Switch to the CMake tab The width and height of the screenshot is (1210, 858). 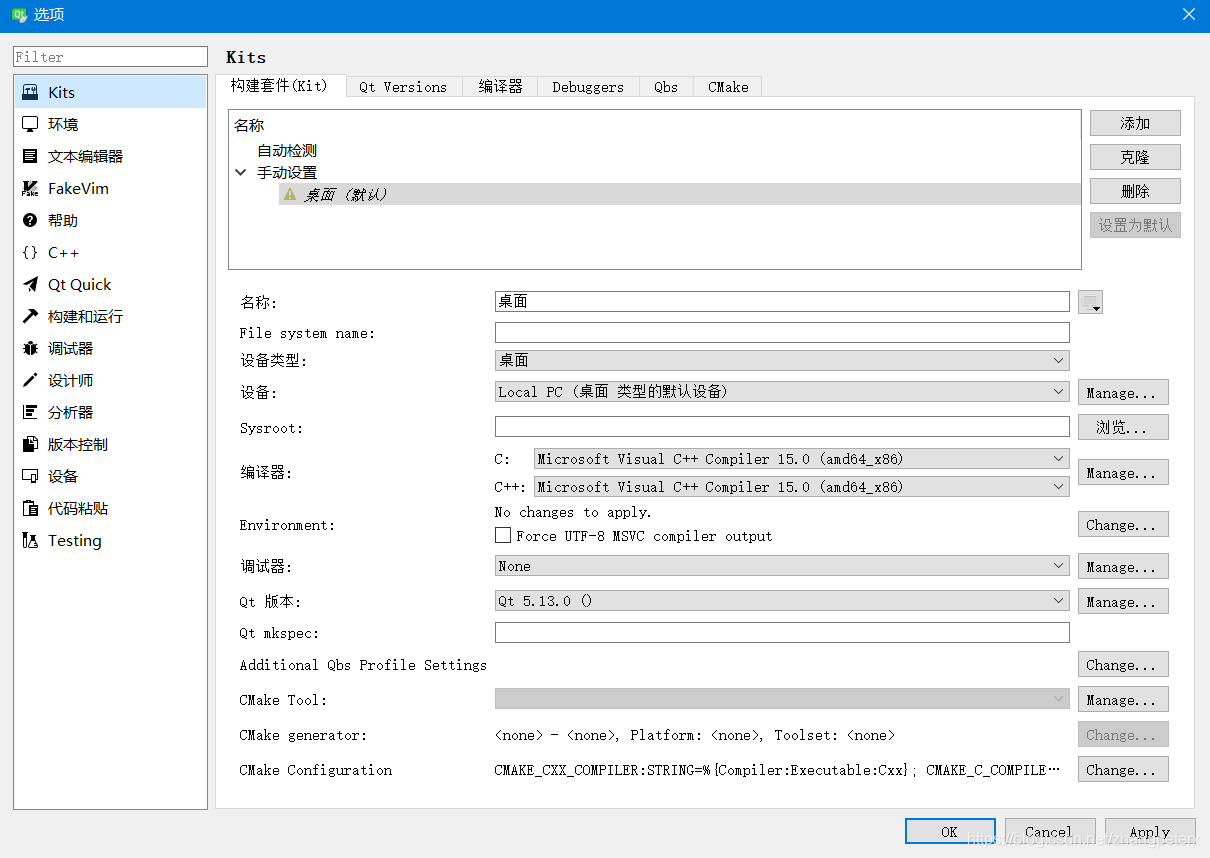point(728,87)
